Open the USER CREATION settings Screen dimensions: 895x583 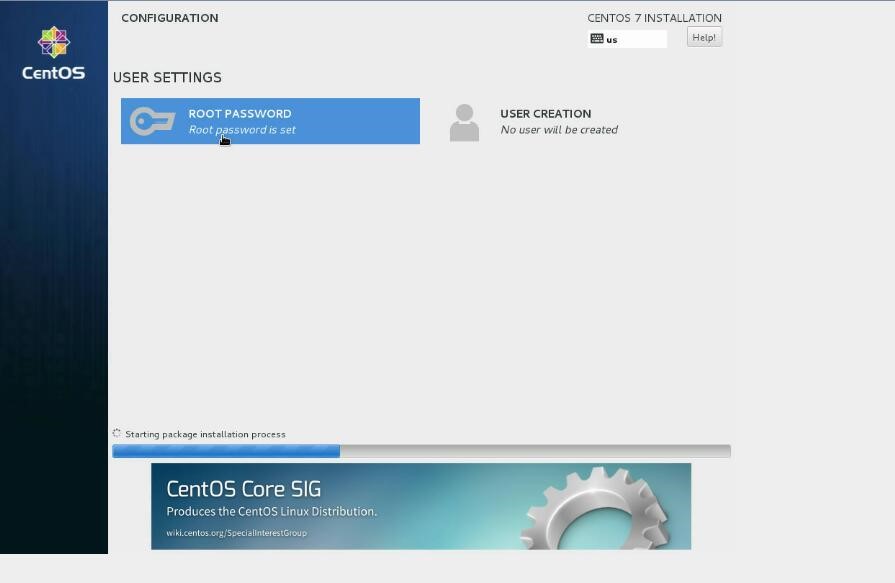coord(545,114)
